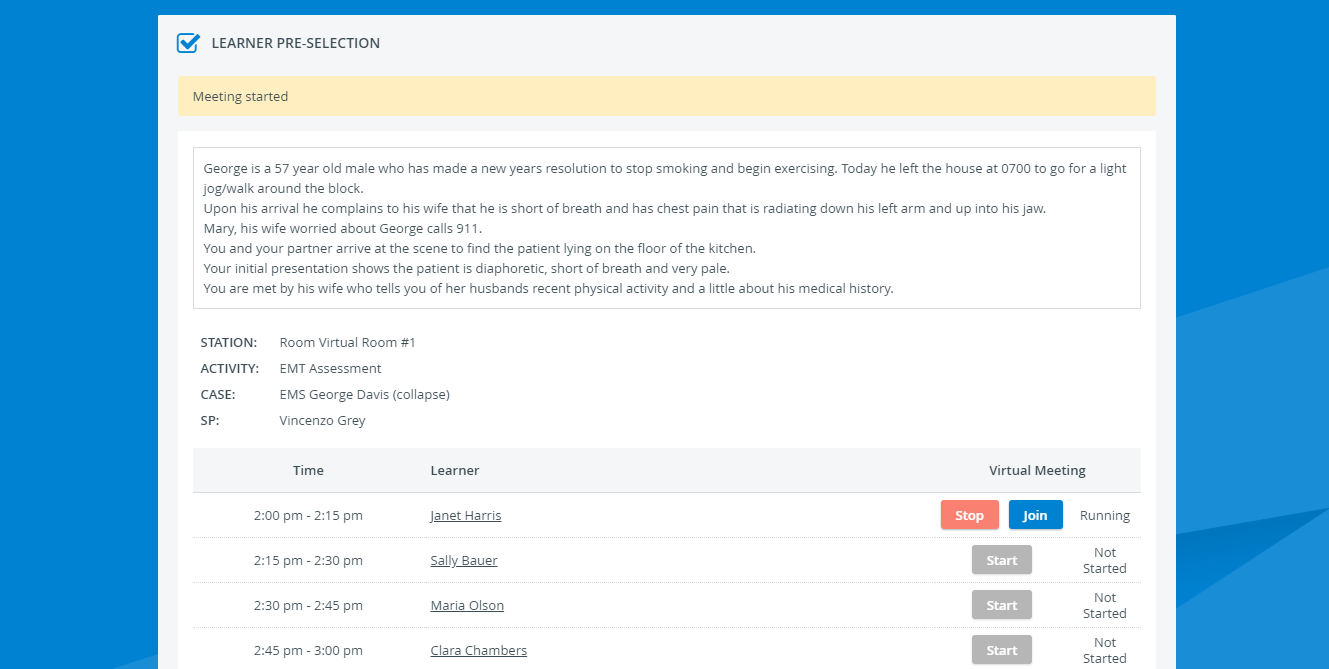Click the SP name Vincenzo Grey
Screen dimensions: 1329x669
323,421
